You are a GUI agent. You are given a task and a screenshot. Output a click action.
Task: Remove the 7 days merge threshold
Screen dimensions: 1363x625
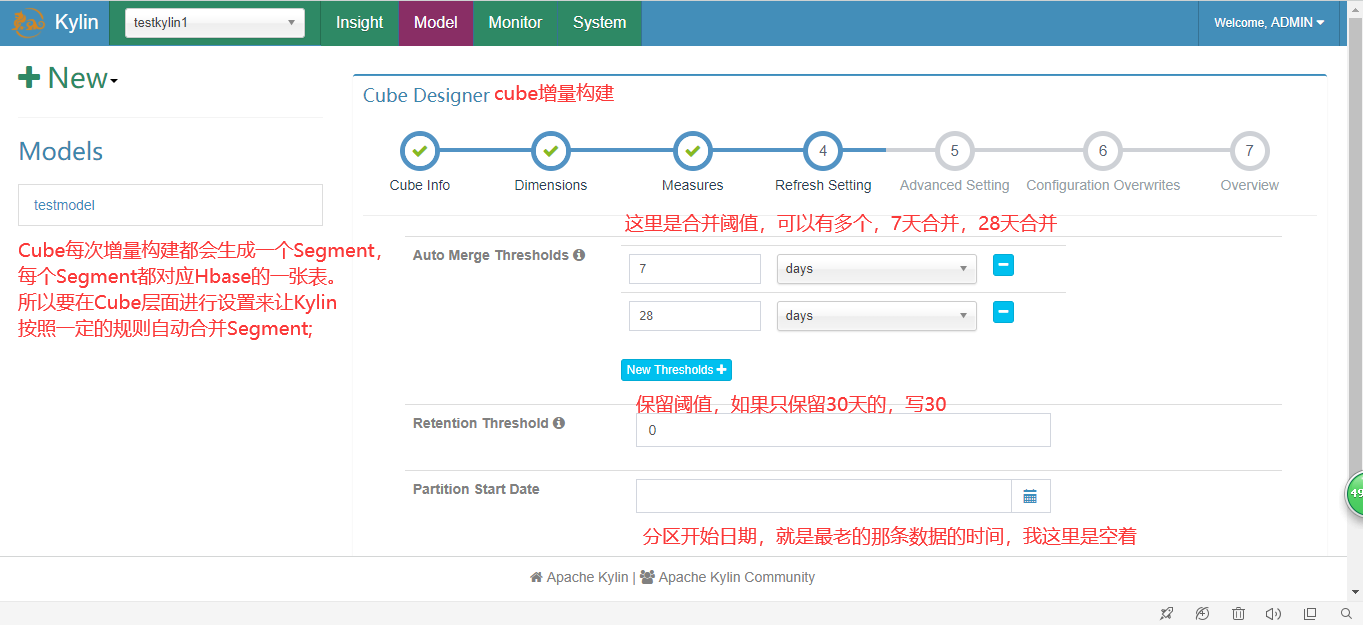1003,265
